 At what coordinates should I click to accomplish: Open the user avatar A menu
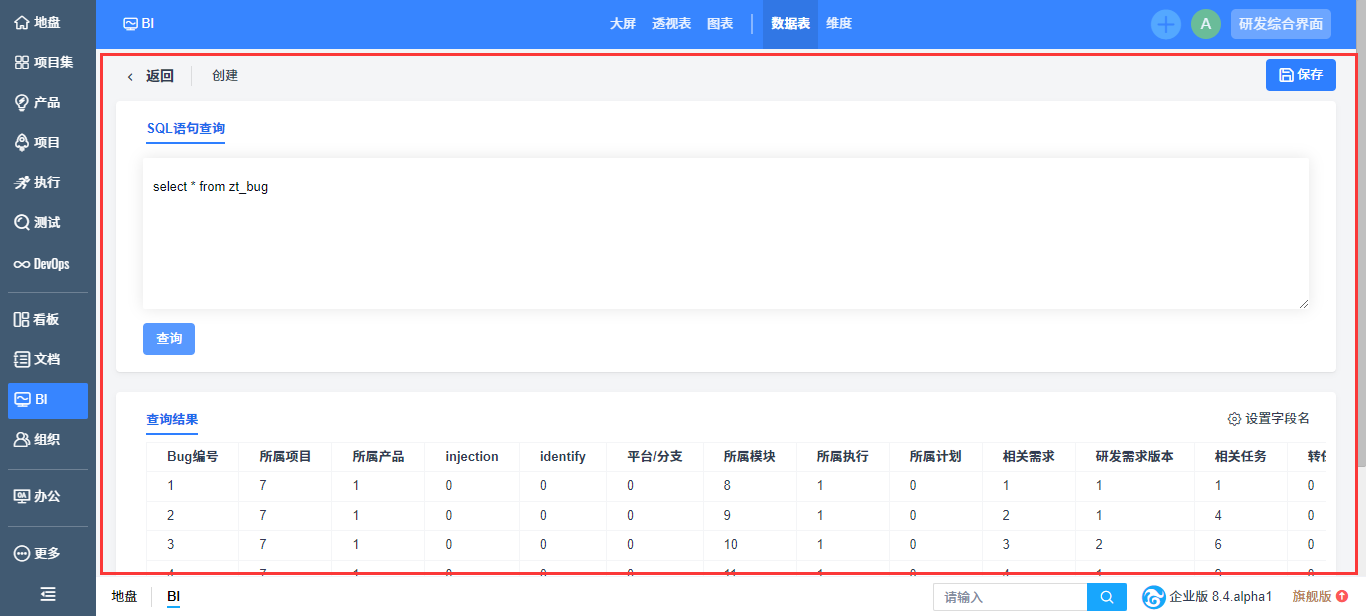click(x=1205, y=24)
